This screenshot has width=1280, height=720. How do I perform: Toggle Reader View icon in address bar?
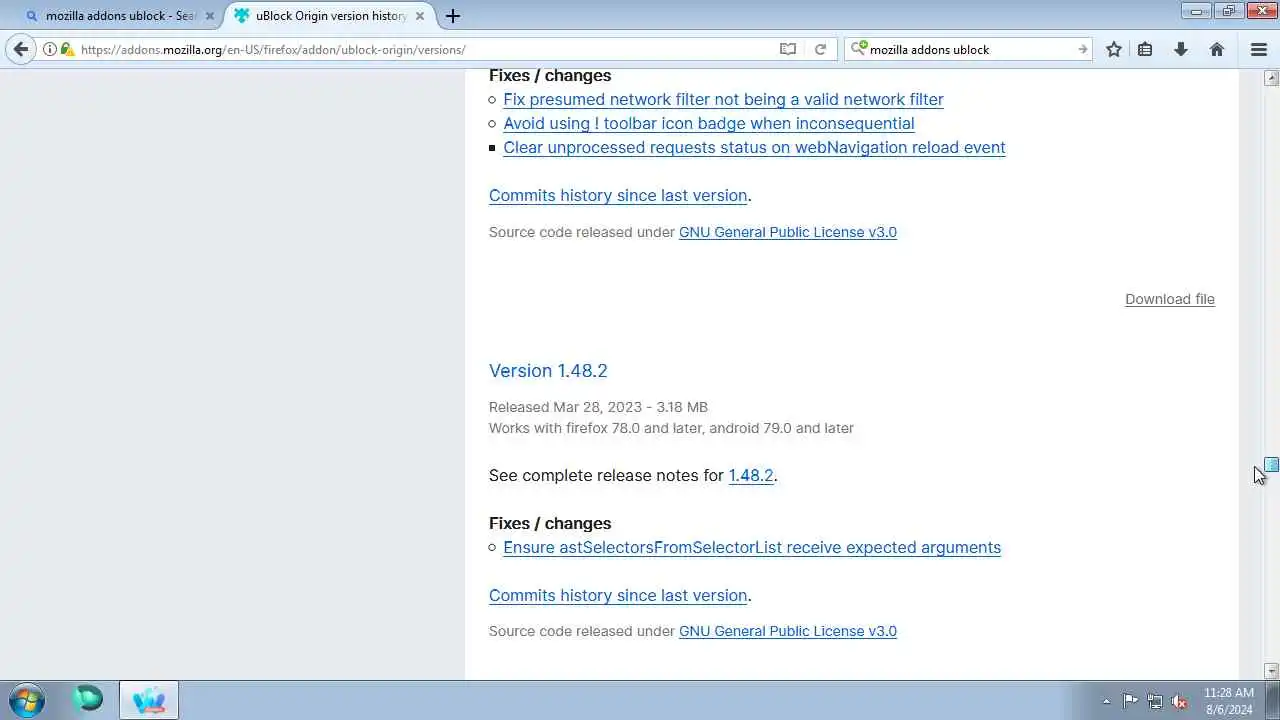[x=788, y=49]
